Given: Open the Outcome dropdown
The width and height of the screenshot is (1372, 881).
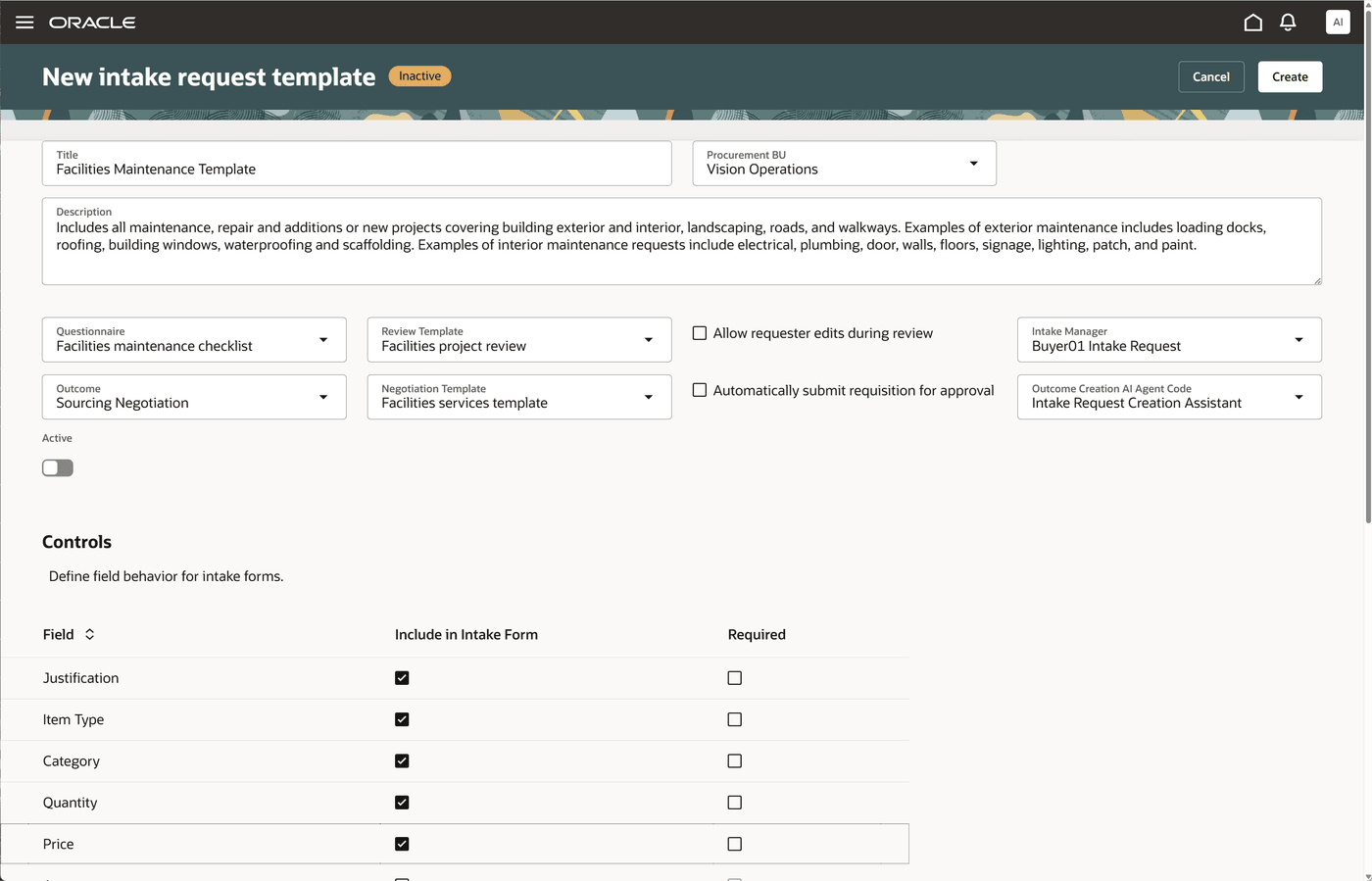Looking at the screenshot, I should coord(194,397).
